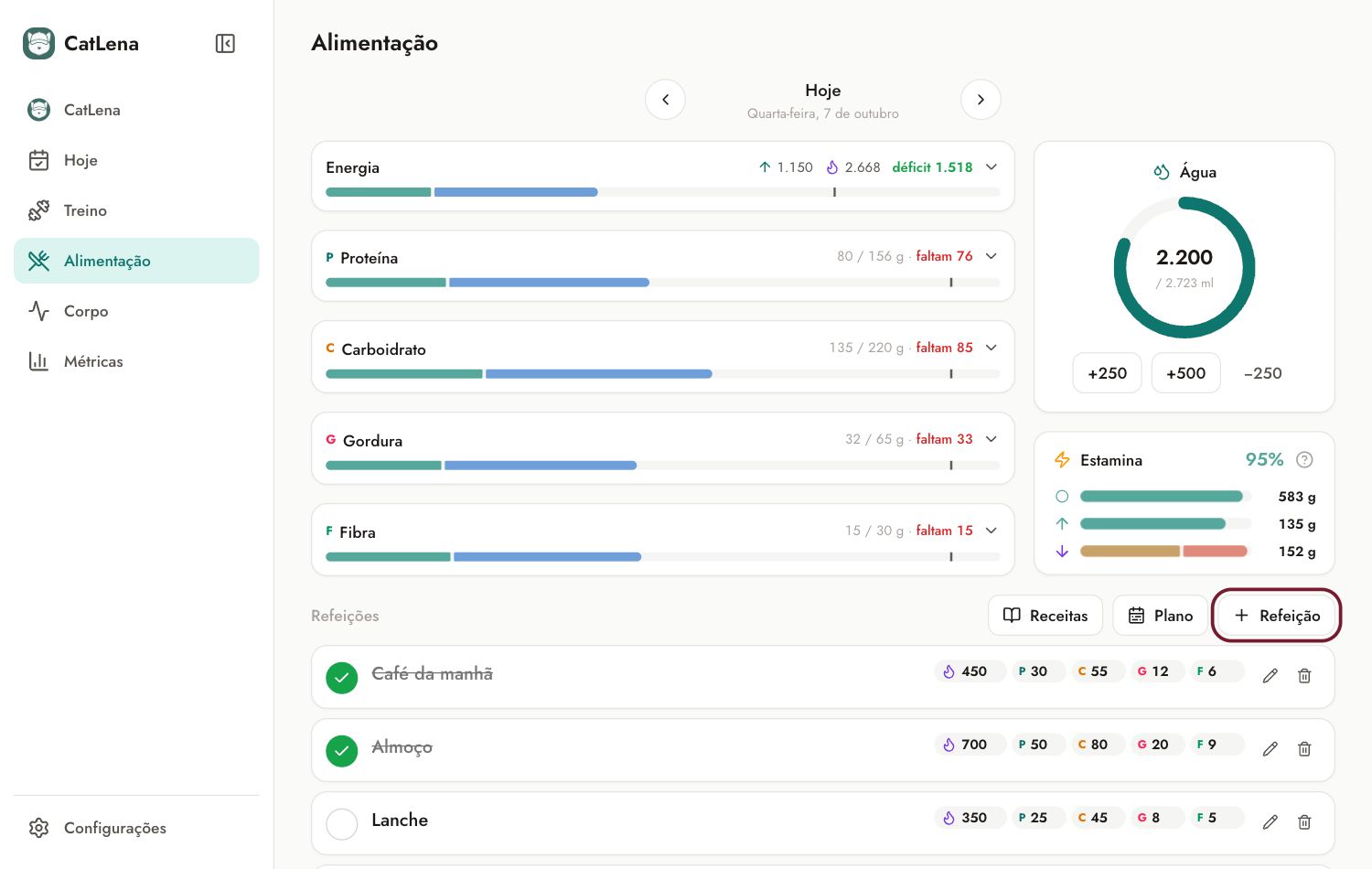Screen dimensions: 1372x869
Task: Click the 'Quarta-feira, 7 de outubro' date text
Action: 823,113
